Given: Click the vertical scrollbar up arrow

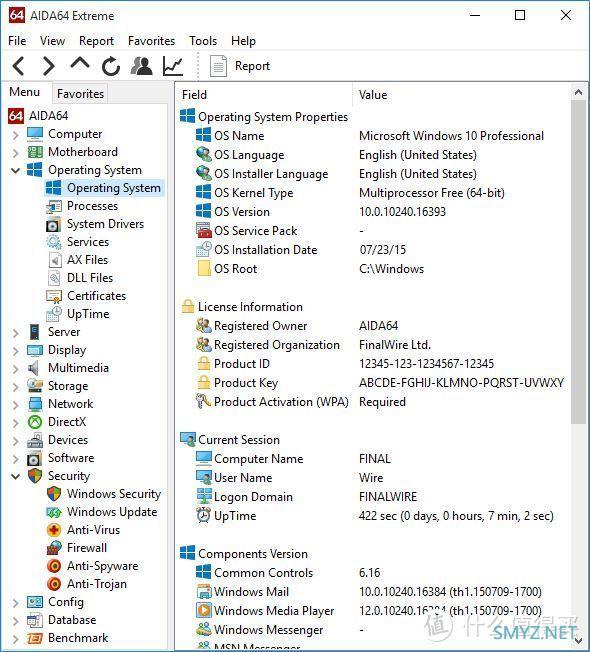Looking at the screenshot, I should 578,93.
